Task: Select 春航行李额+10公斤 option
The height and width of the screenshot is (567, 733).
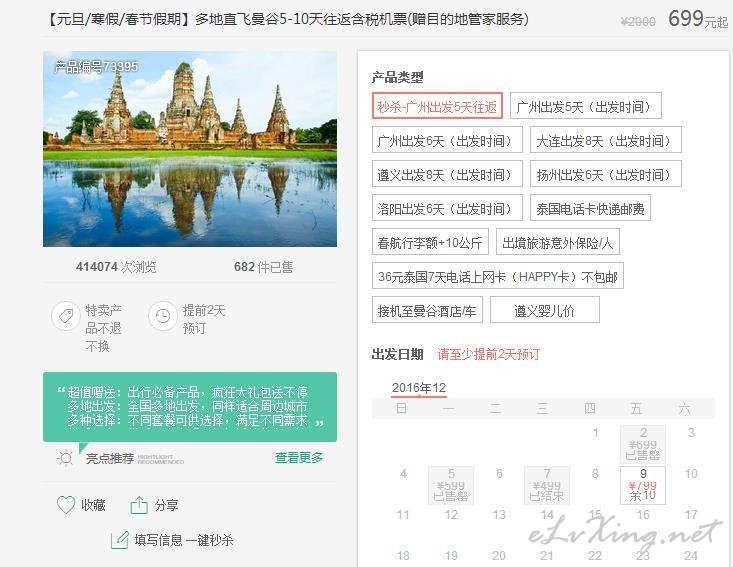Action: click(x=430, y=242)
